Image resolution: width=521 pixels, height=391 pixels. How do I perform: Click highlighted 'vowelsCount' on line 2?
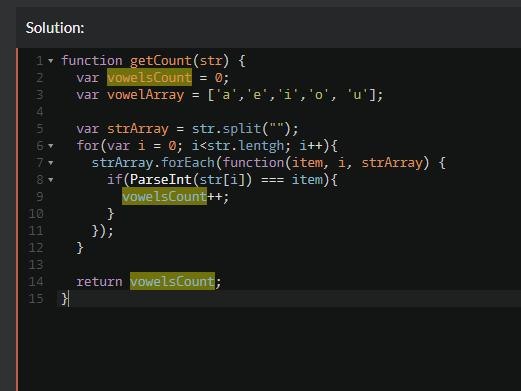point(149,77)
